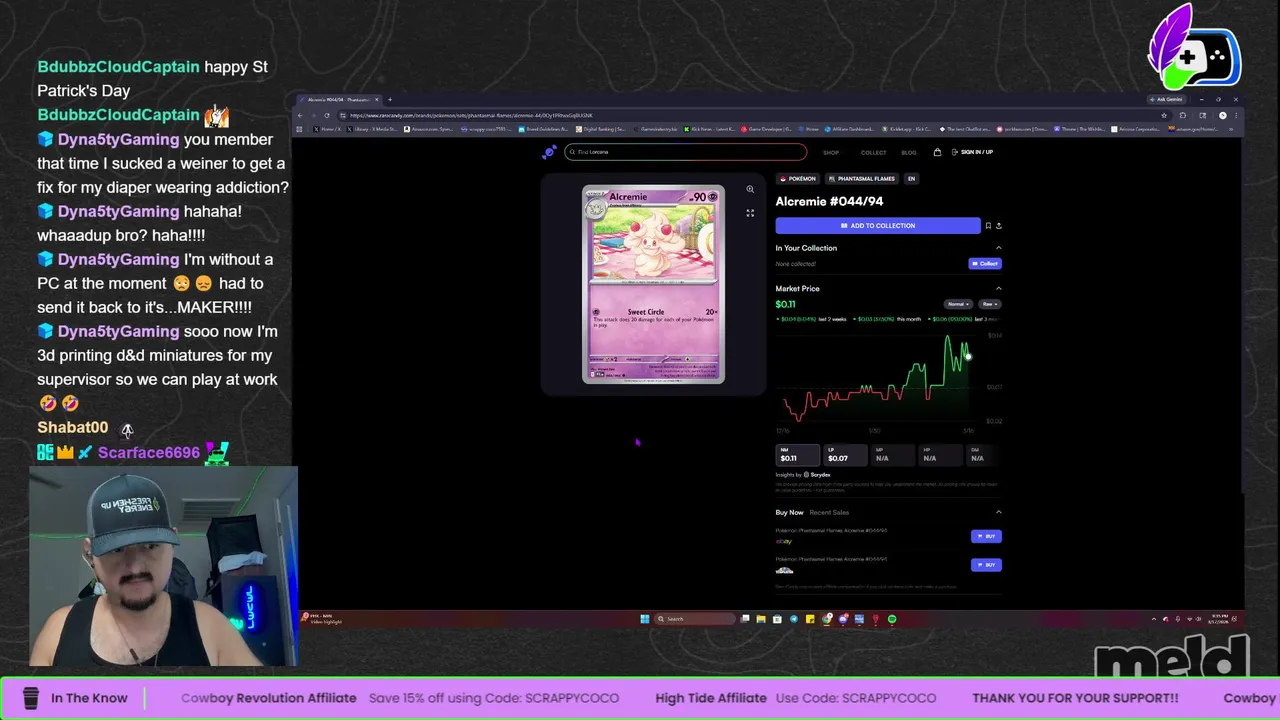The image size is (1280, 720).
Task: Click the browser extensions puzzle icon
Action: 1182,115
